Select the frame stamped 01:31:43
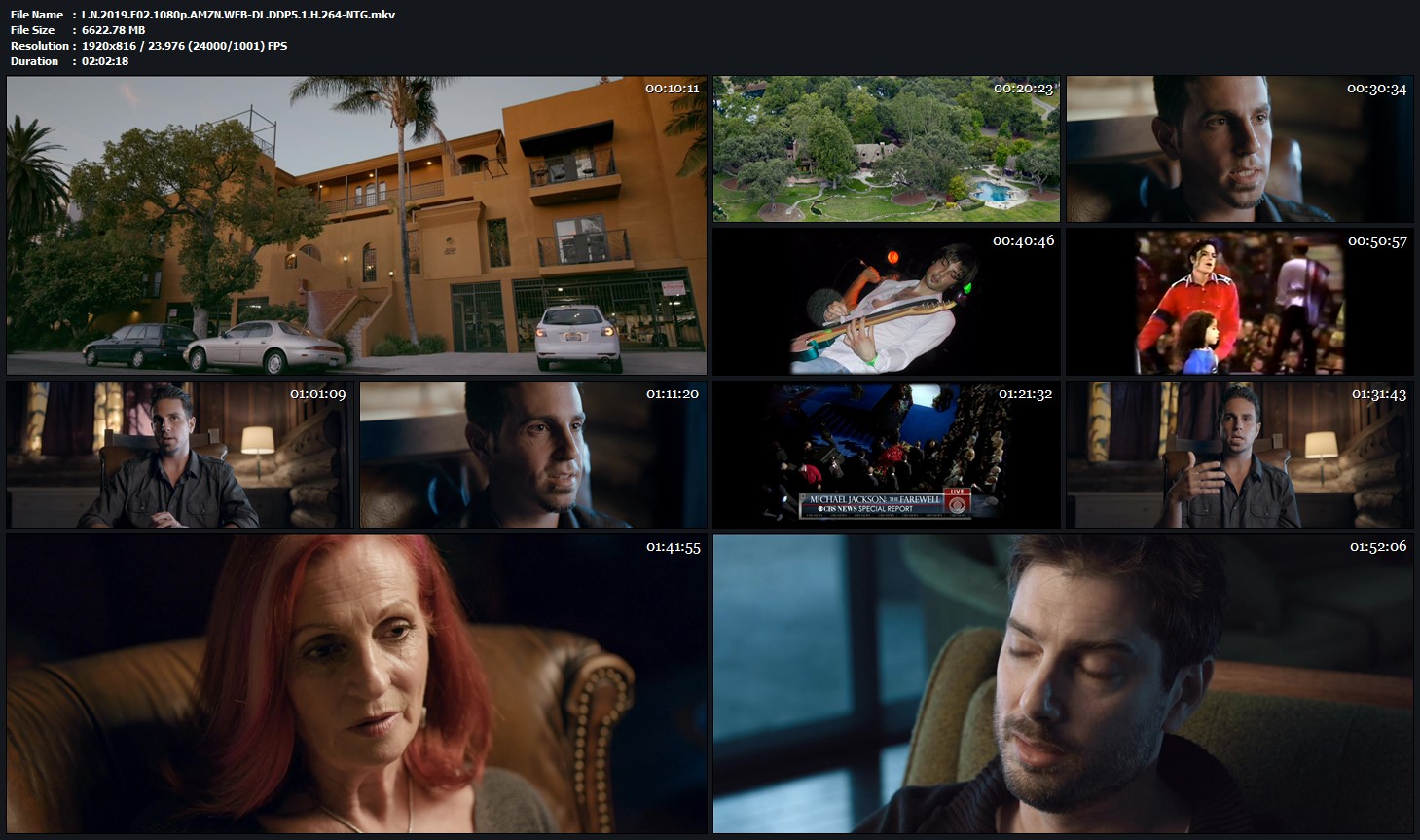 point(1239,455)
